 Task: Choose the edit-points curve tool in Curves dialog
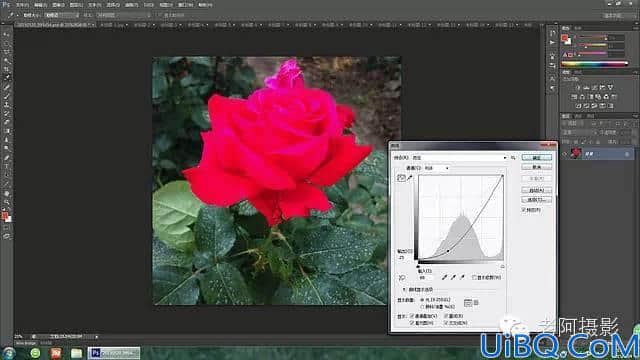coord(401,178)
